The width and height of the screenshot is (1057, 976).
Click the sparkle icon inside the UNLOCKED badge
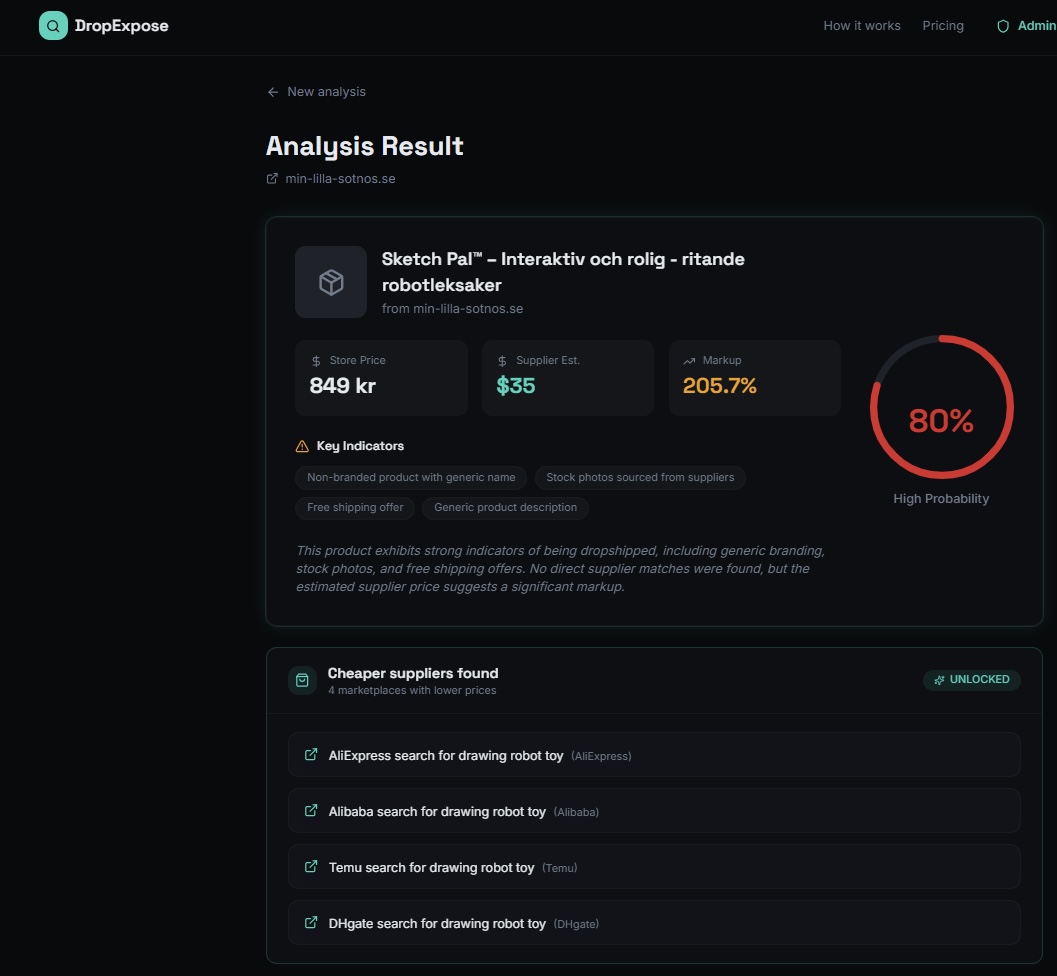click(x=939, y=680)
